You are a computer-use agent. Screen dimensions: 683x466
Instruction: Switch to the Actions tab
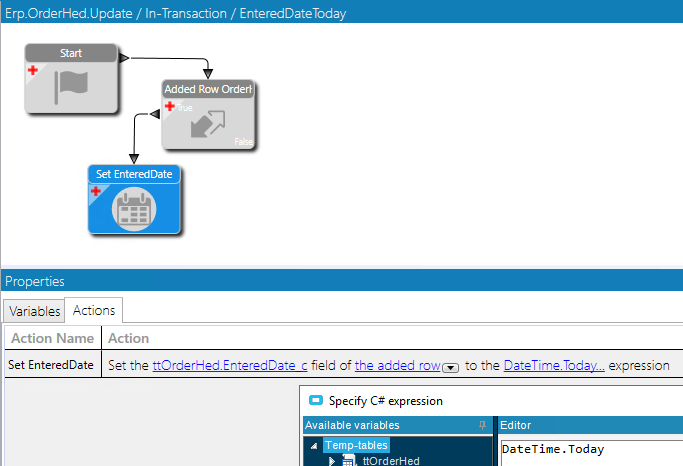coord(94,310)
